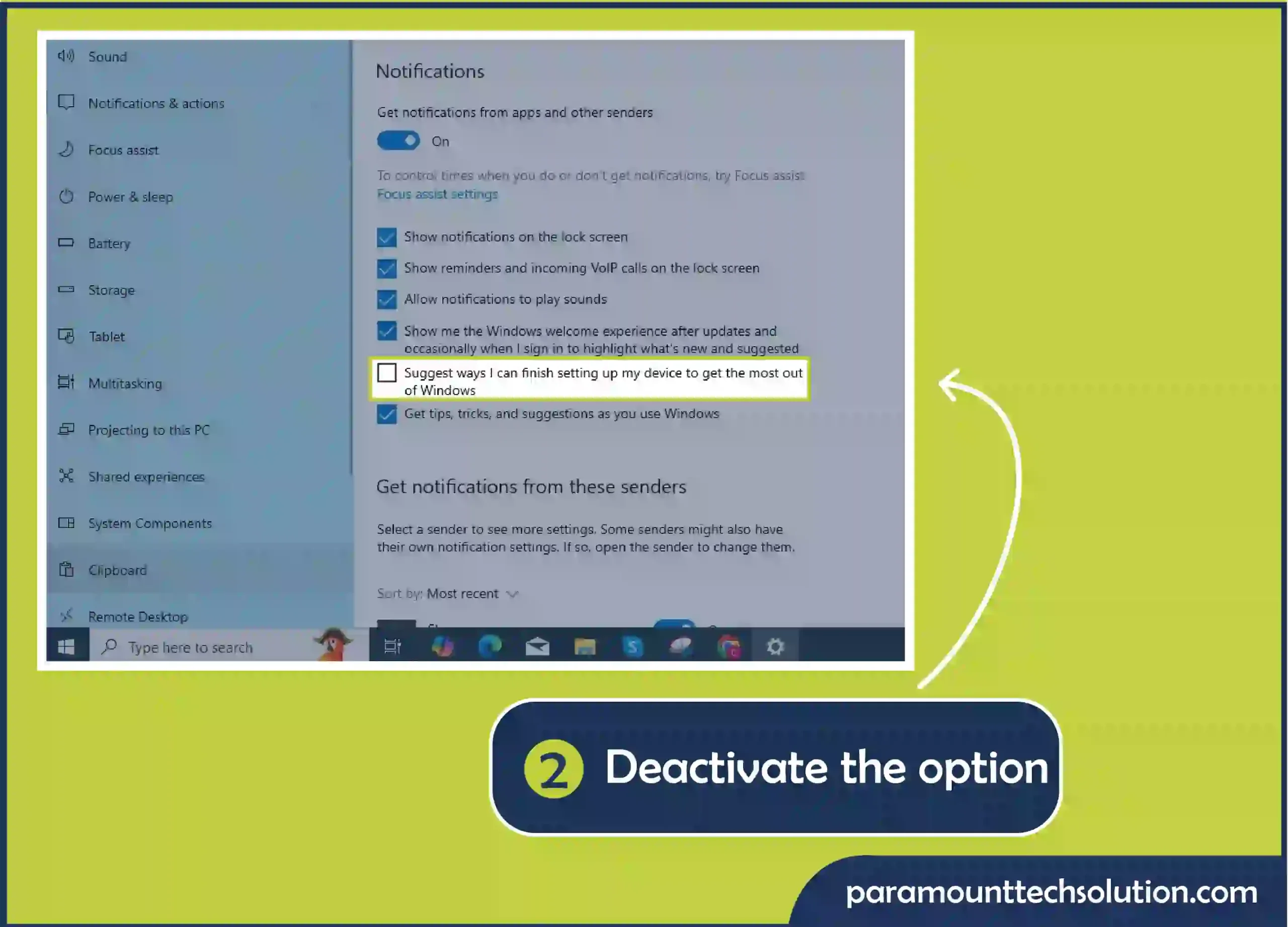1288x927 pixels.
Task: Click Focus assist settings hyperlink
Action: coord(437,194)
